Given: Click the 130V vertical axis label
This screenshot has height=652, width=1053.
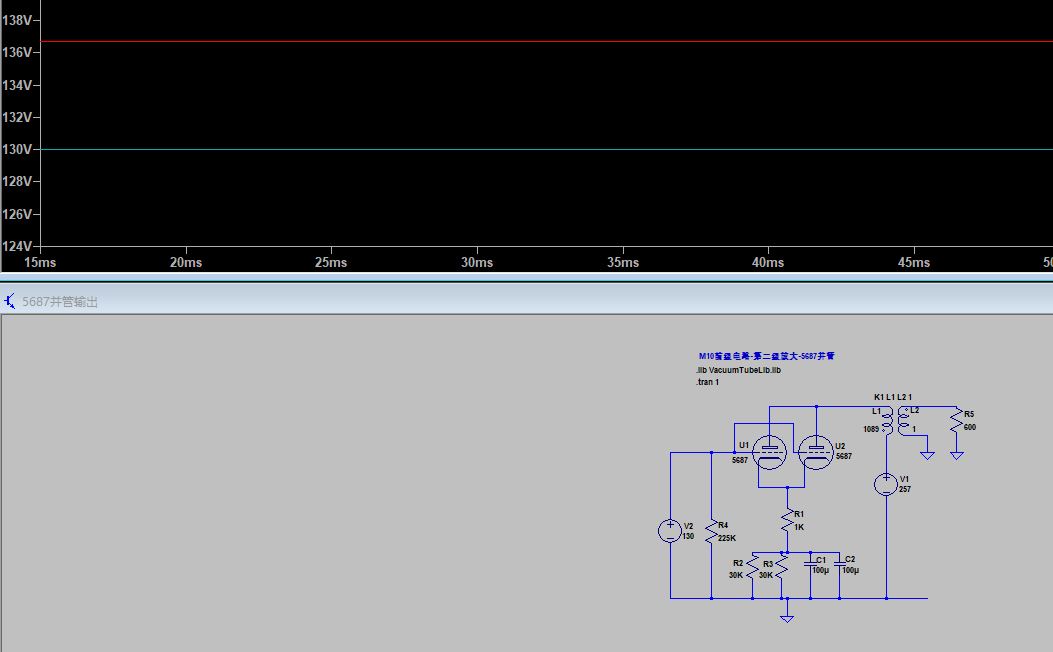Looking at the screenshot, I should (x=17, y=149).
